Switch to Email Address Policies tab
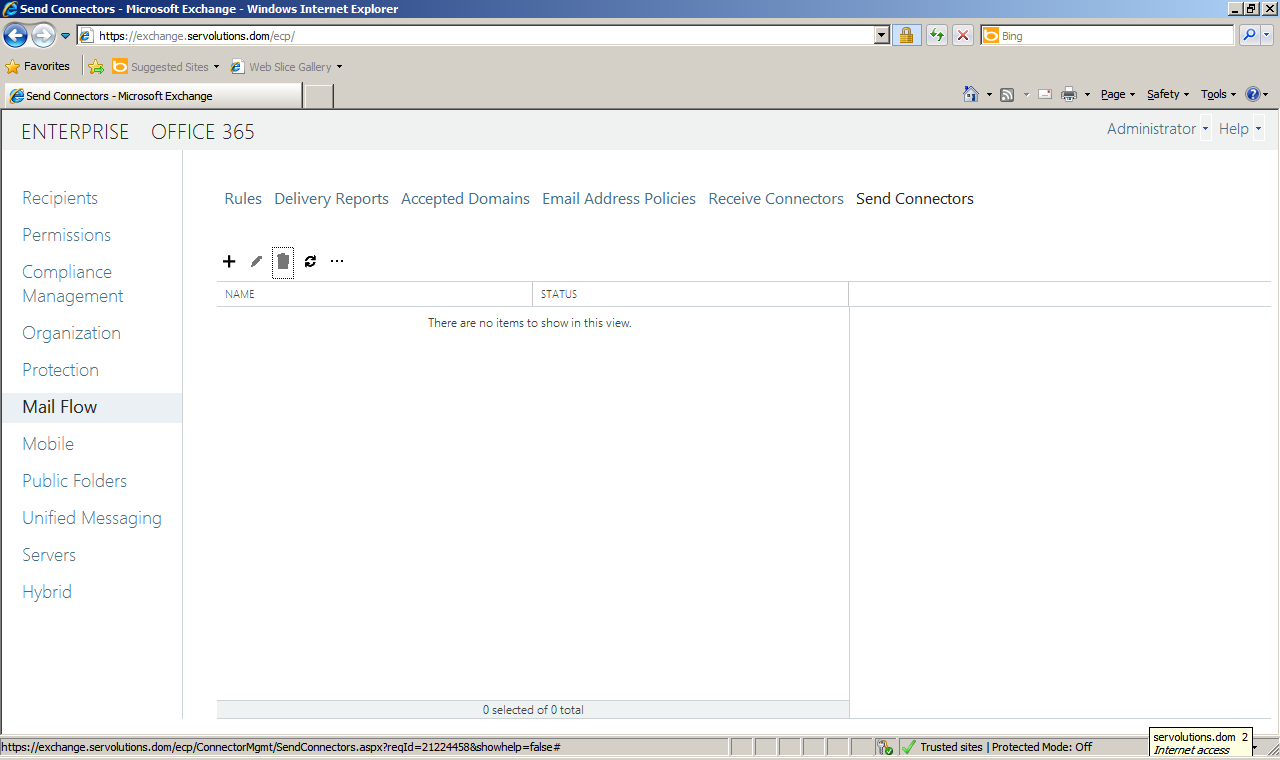 [x=619, y=199]
